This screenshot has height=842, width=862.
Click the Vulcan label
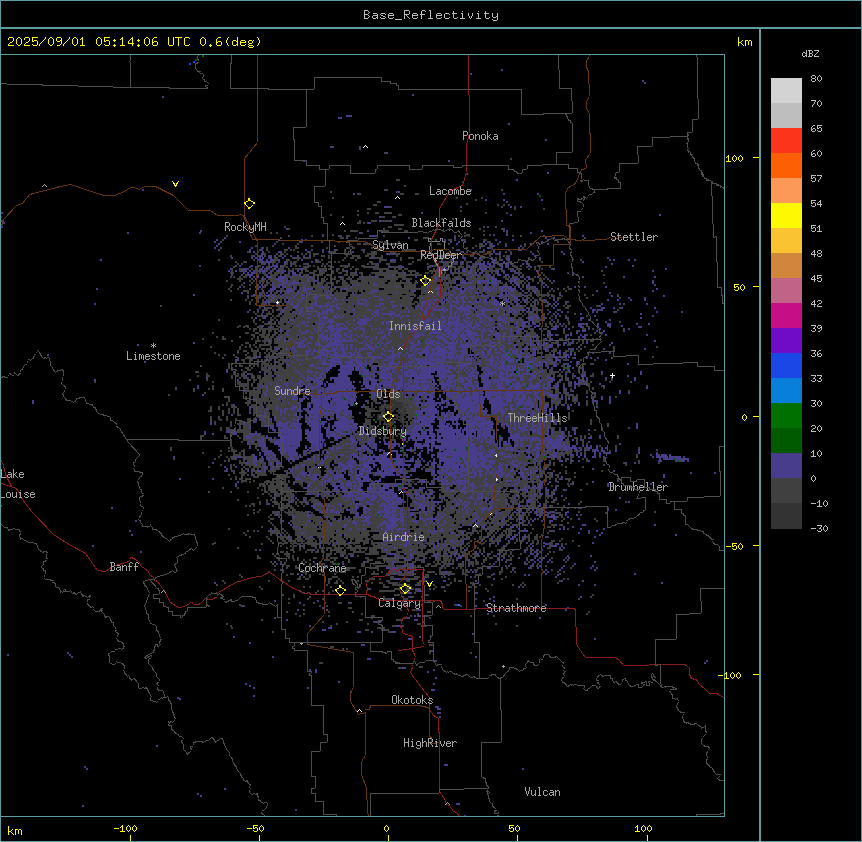pos(543,792)
